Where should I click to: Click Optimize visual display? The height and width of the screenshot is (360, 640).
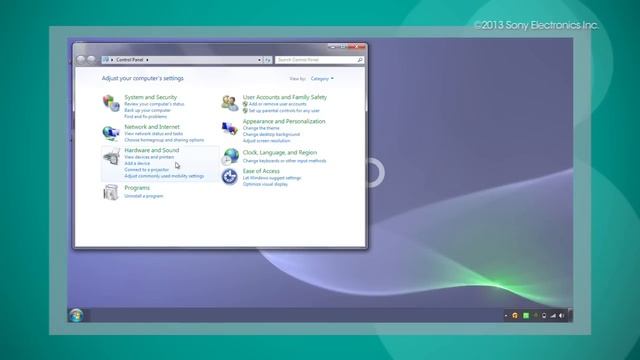point(265,184)
